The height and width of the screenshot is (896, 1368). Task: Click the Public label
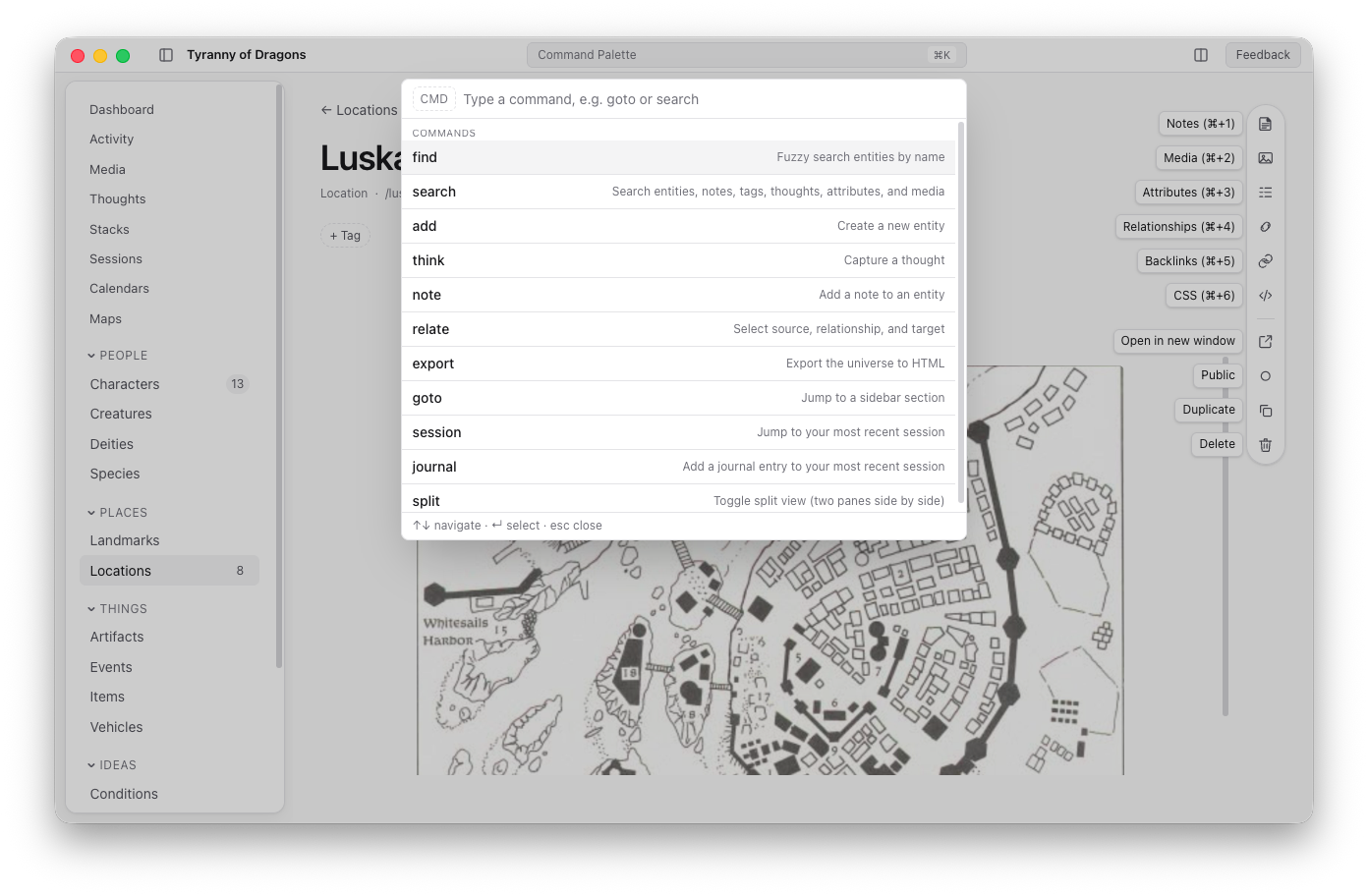pyautogui.click(x=1218, y=375)
